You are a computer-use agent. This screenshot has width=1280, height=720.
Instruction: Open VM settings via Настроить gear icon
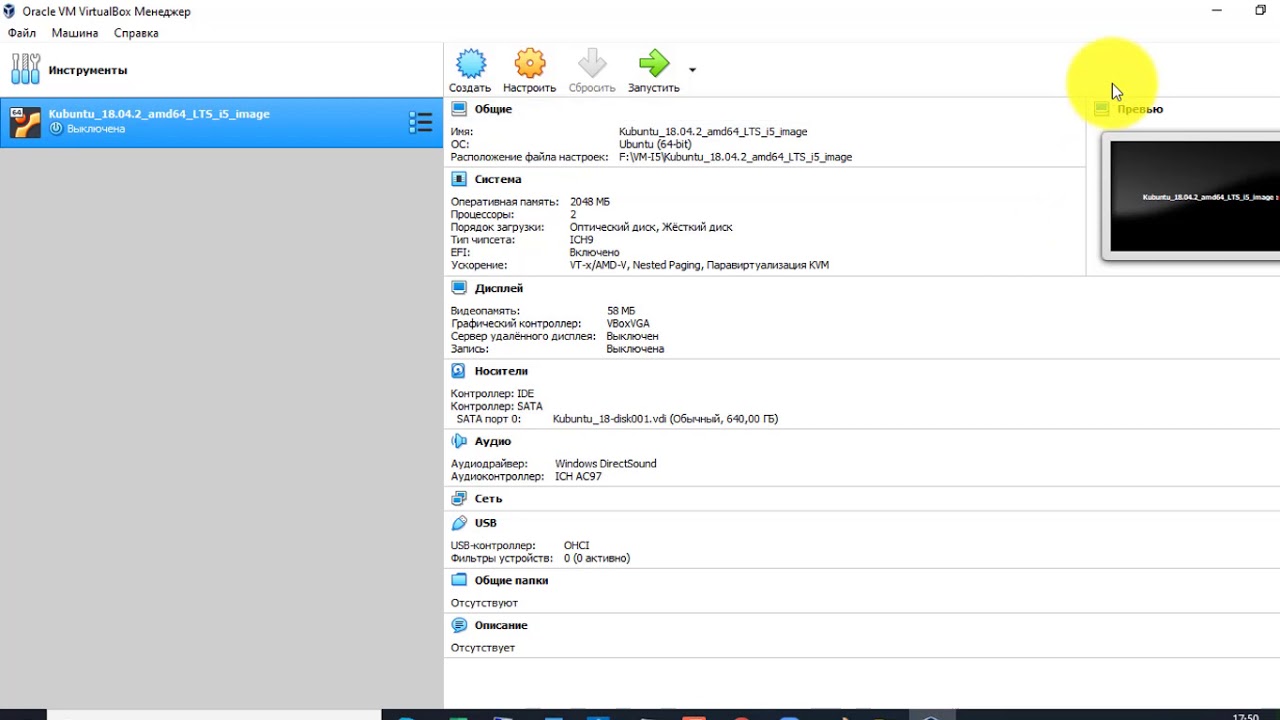(x=530, y=64)
